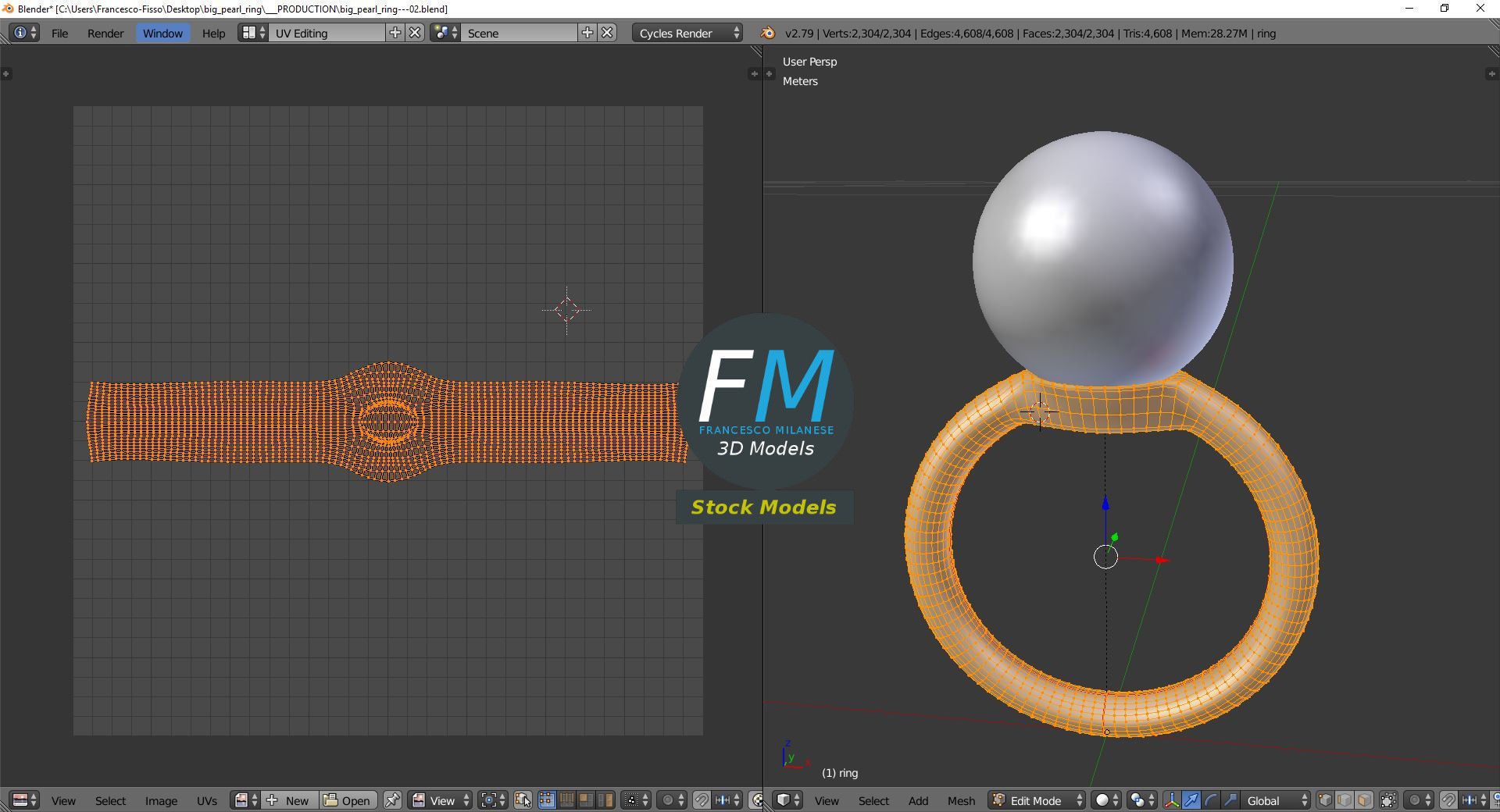1500x812 pixels.
Task: Open UV sticky selection mode dropdown
Action: click(x=636, y=800)
